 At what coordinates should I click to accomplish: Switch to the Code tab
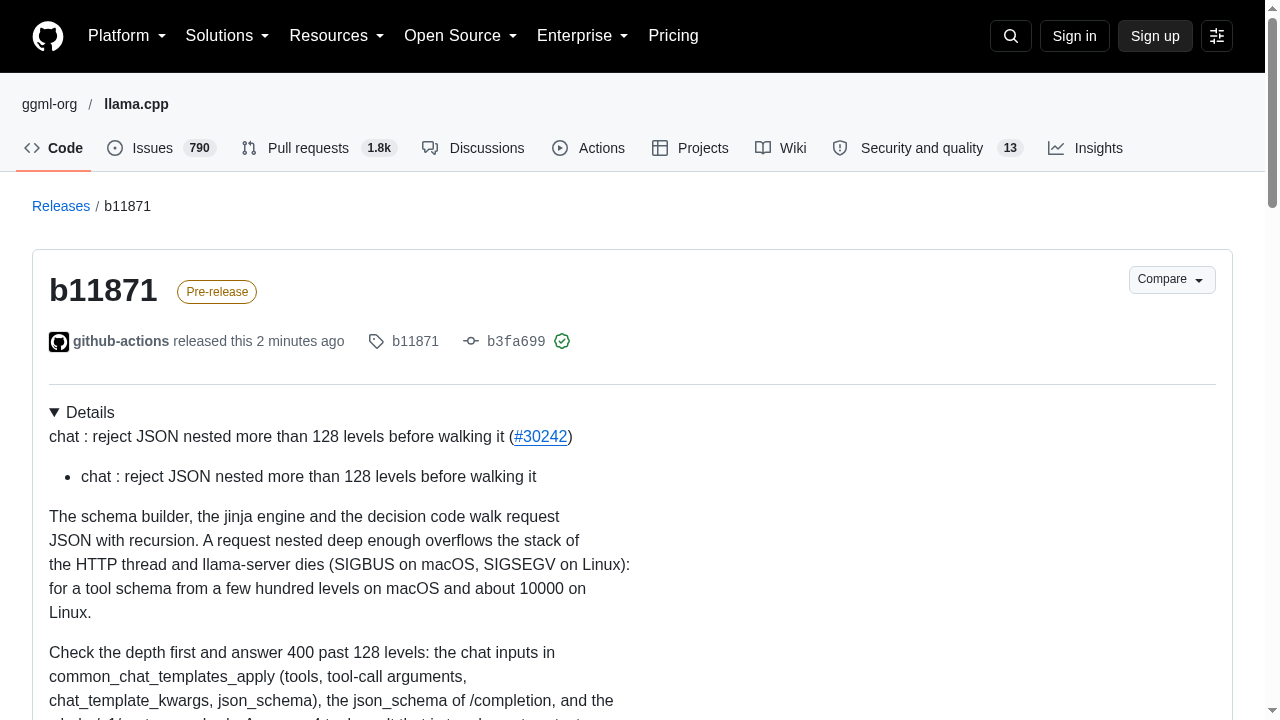(x=54, y=148)
